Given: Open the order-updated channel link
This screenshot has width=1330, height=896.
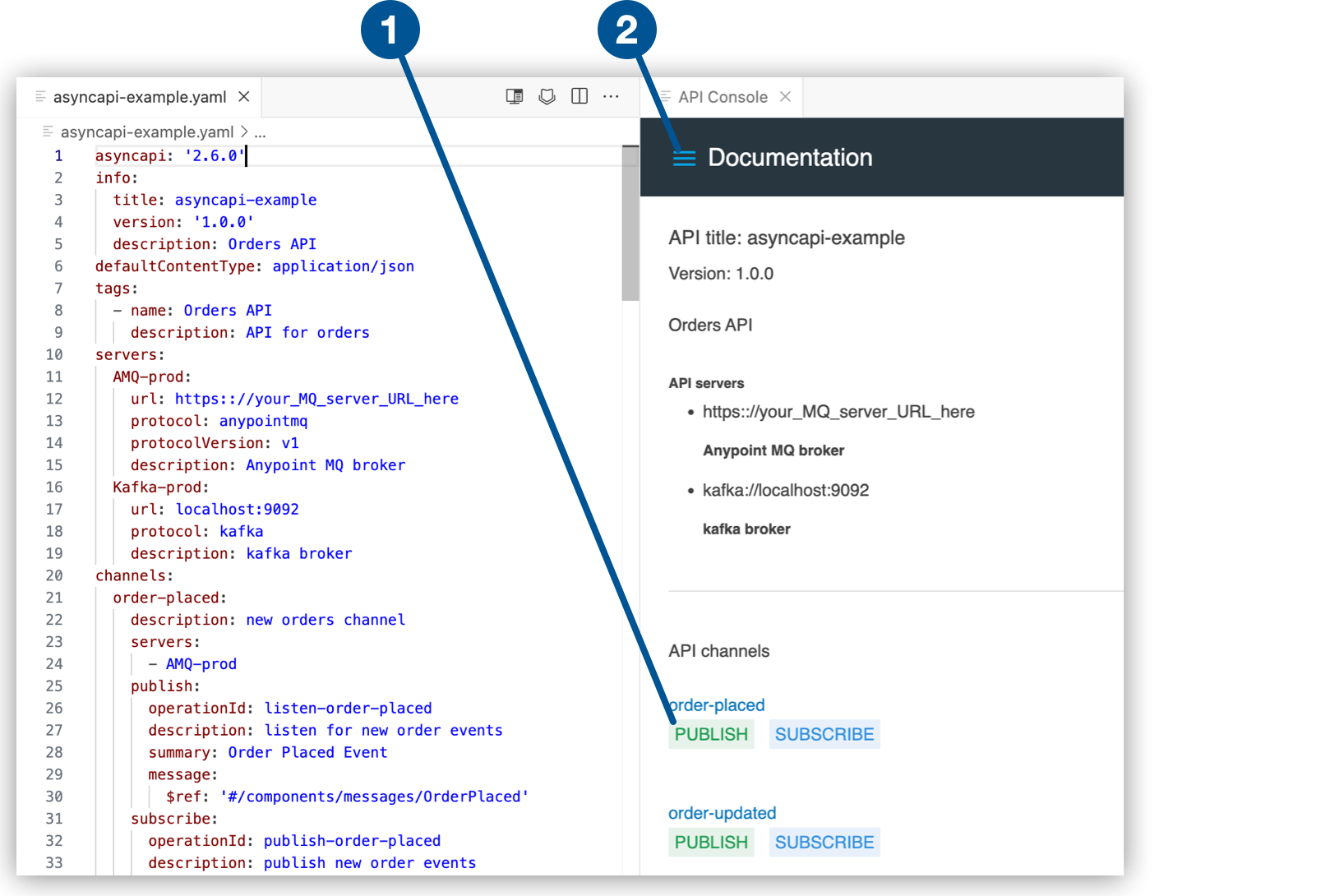Looking at the screenshot, I should [721, 813].
